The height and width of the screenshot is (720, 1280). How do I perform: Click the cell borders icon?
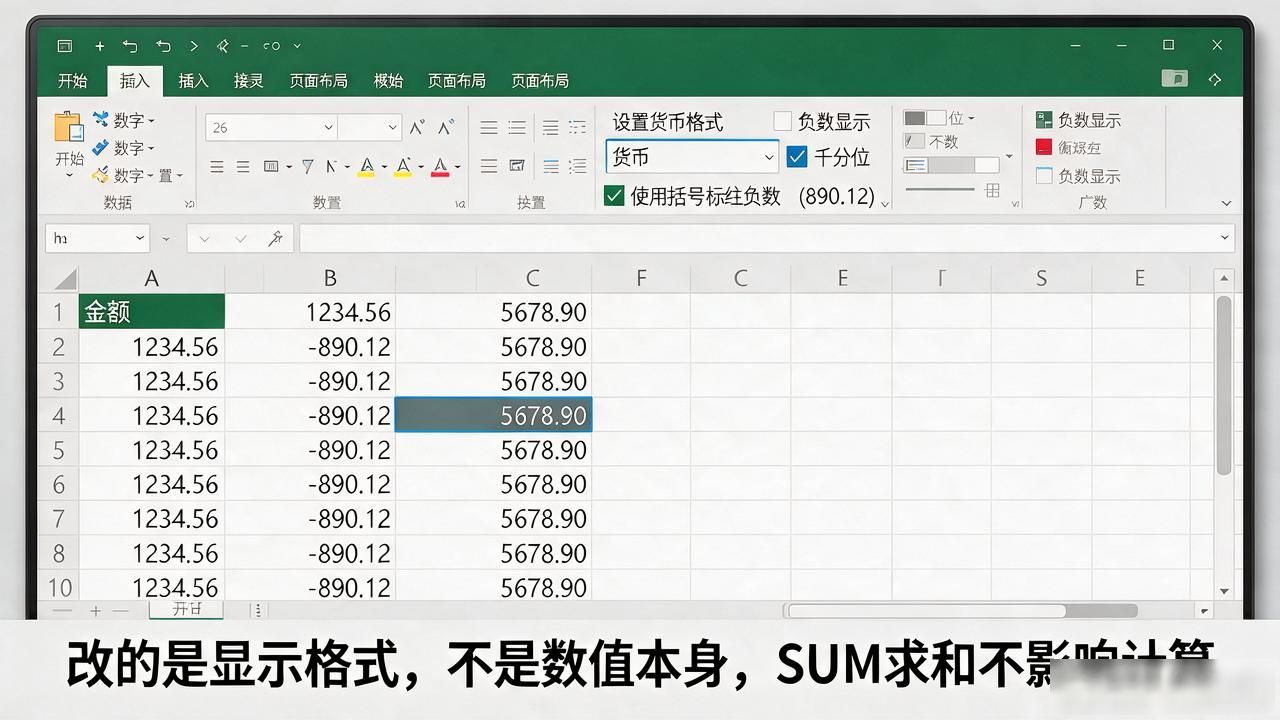click(271, 166)
